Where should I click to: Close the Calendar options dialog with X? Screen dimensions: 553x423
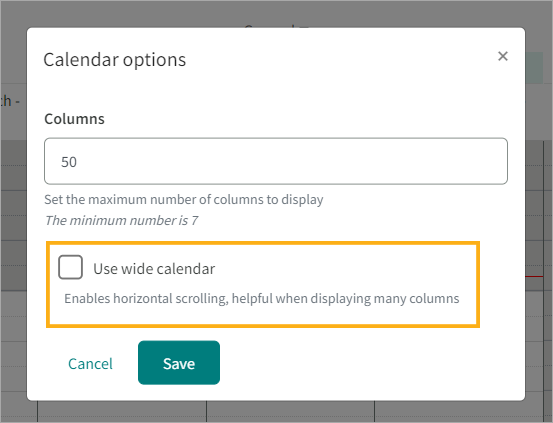point(503,56)
